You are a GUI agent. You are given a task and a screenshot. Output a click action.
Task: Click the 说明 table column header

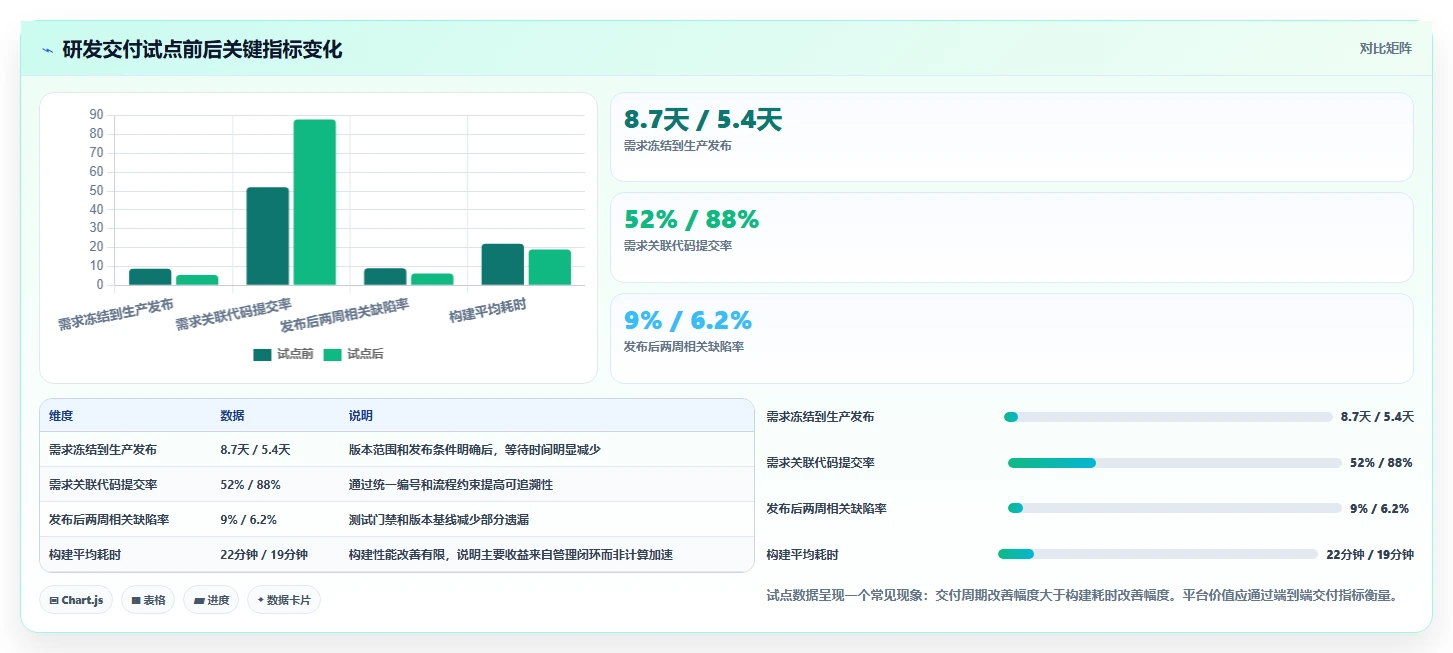pyautogui.click(x=361, y=416)
